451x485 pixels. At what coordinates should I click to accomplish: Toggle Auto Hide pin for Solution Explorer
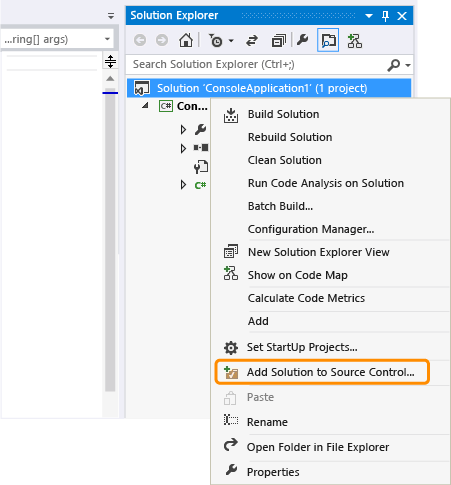(x=386, y=16)
